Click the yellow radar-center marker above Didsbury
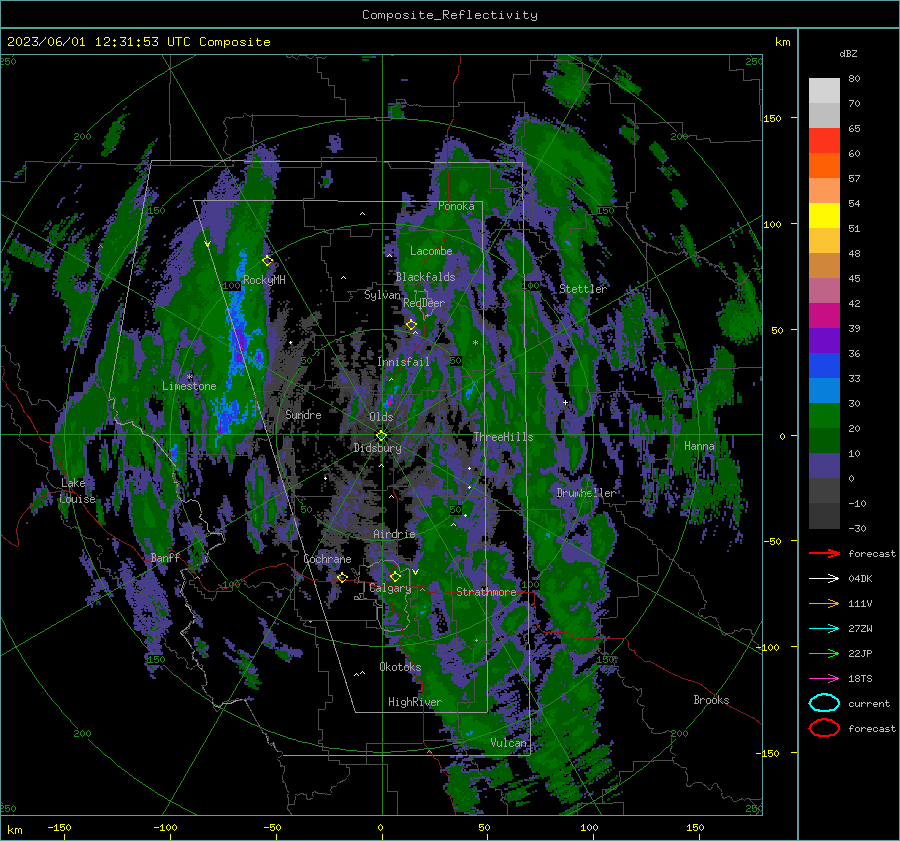 click(x=381, y=436)
